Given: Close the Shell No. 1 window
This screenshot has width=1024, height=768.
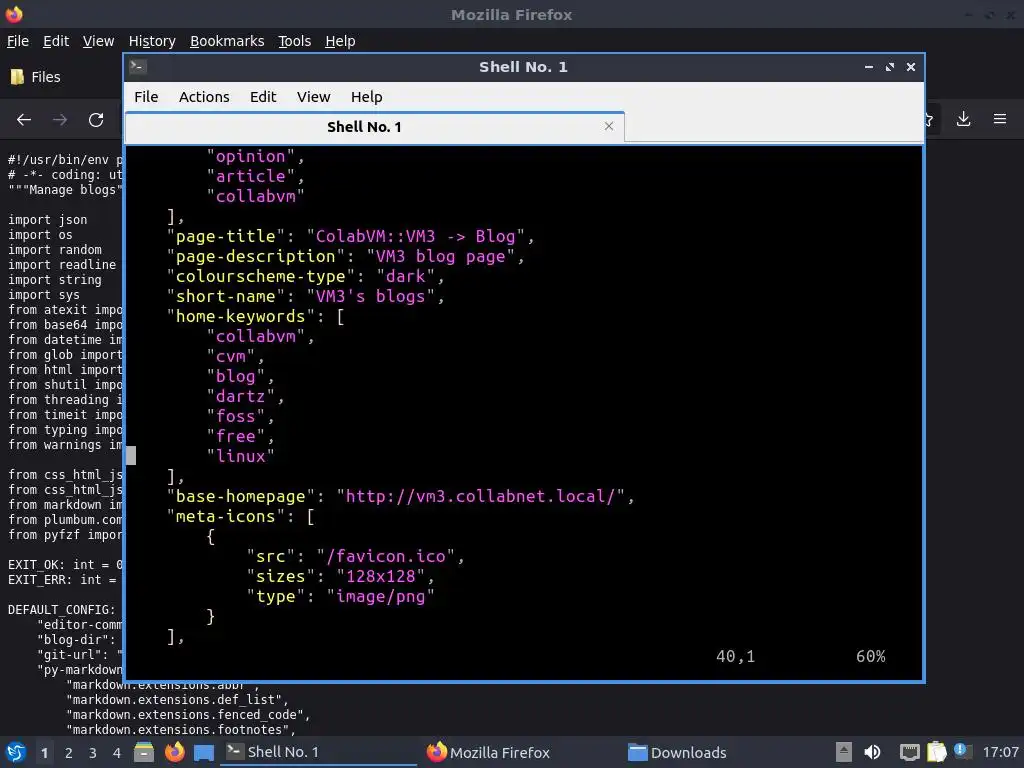Looking at the screenshot, I should point(911,67).
